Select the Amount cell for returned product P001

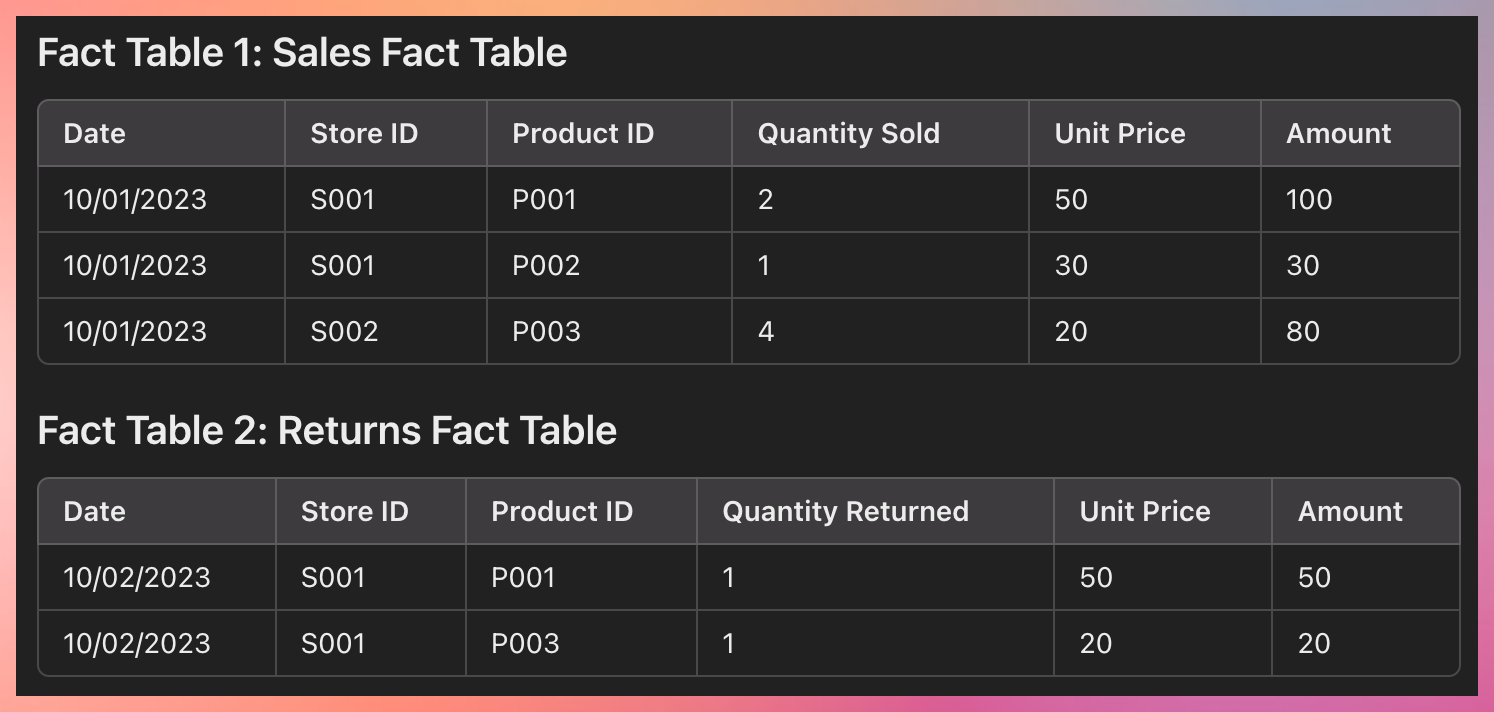(1314, 578)
